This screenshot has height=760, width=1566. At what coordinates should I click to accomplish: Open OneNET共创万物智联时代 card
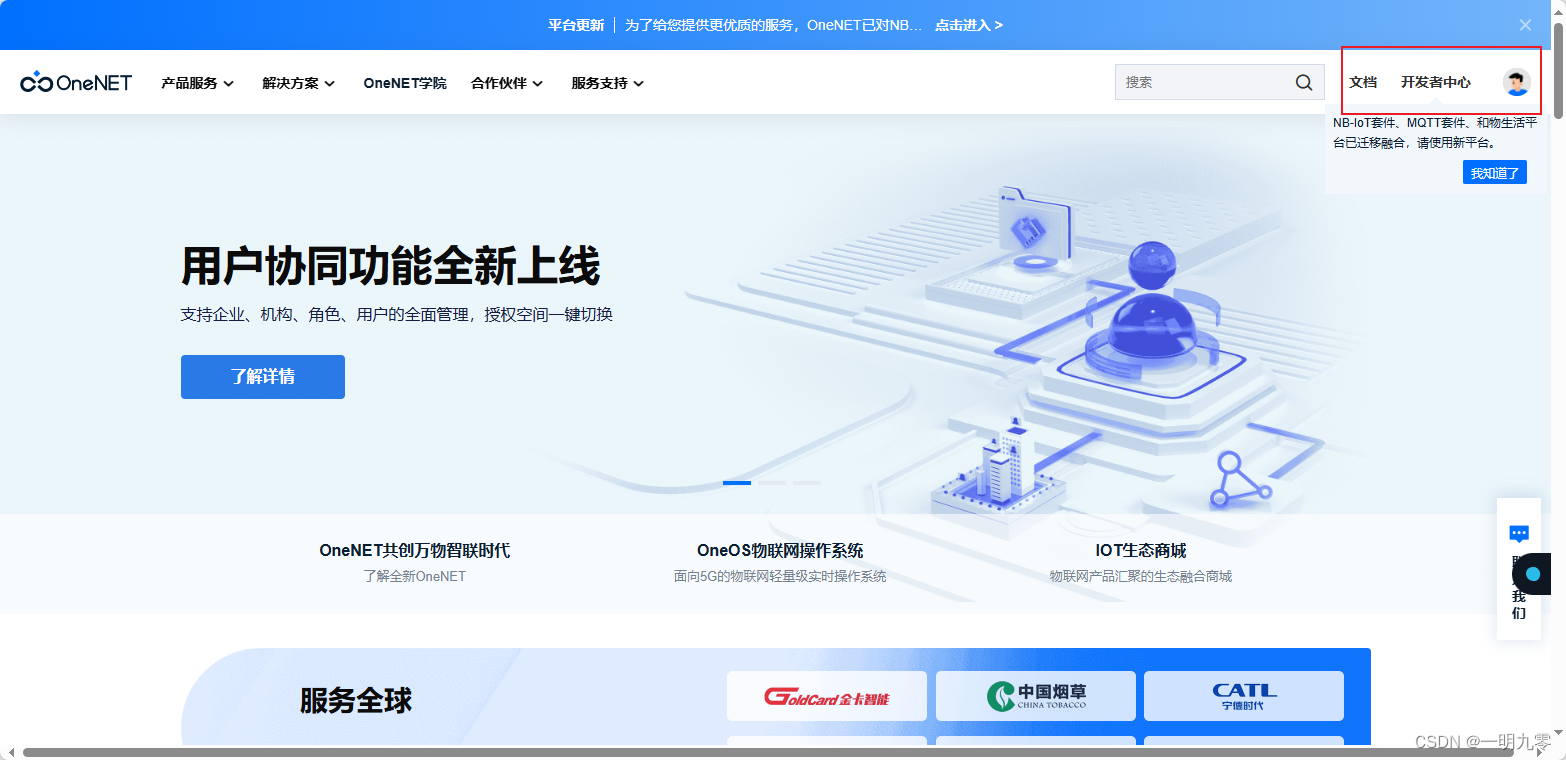tap(415, 562)
